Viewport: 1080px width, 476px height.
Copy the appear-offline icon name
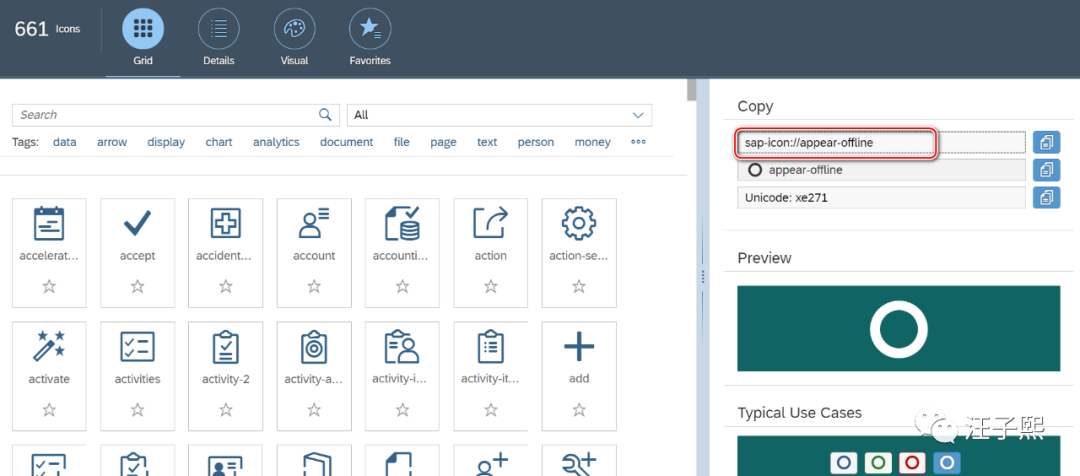coord(1047,169)
